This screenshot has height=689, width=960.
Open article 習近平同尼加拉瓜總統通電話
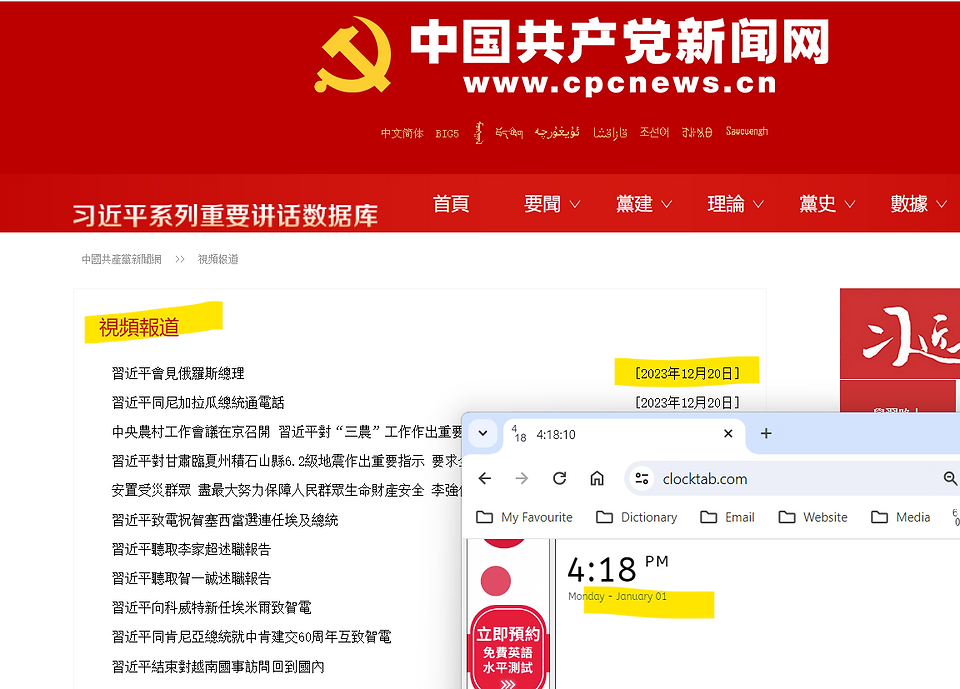click(198, 402)
